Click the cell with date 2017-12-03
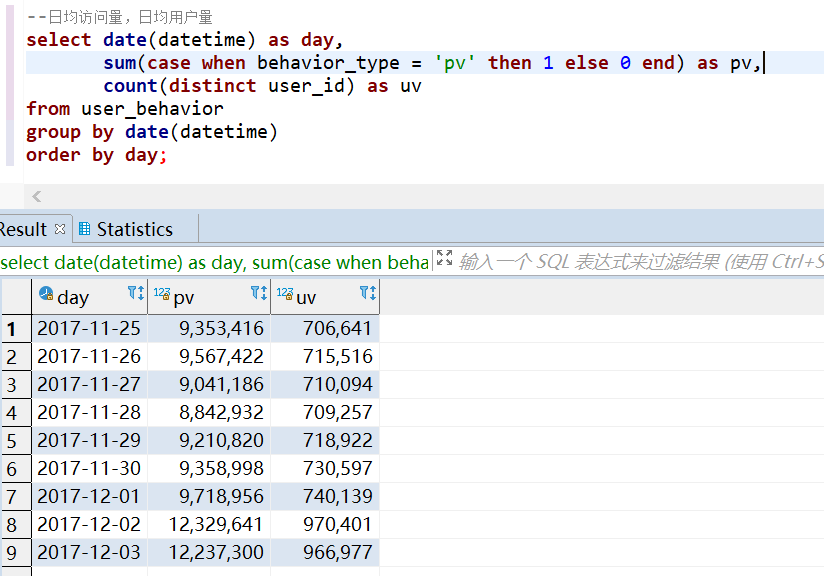Screen dimensions: 824x576 (x=90, y=552)
